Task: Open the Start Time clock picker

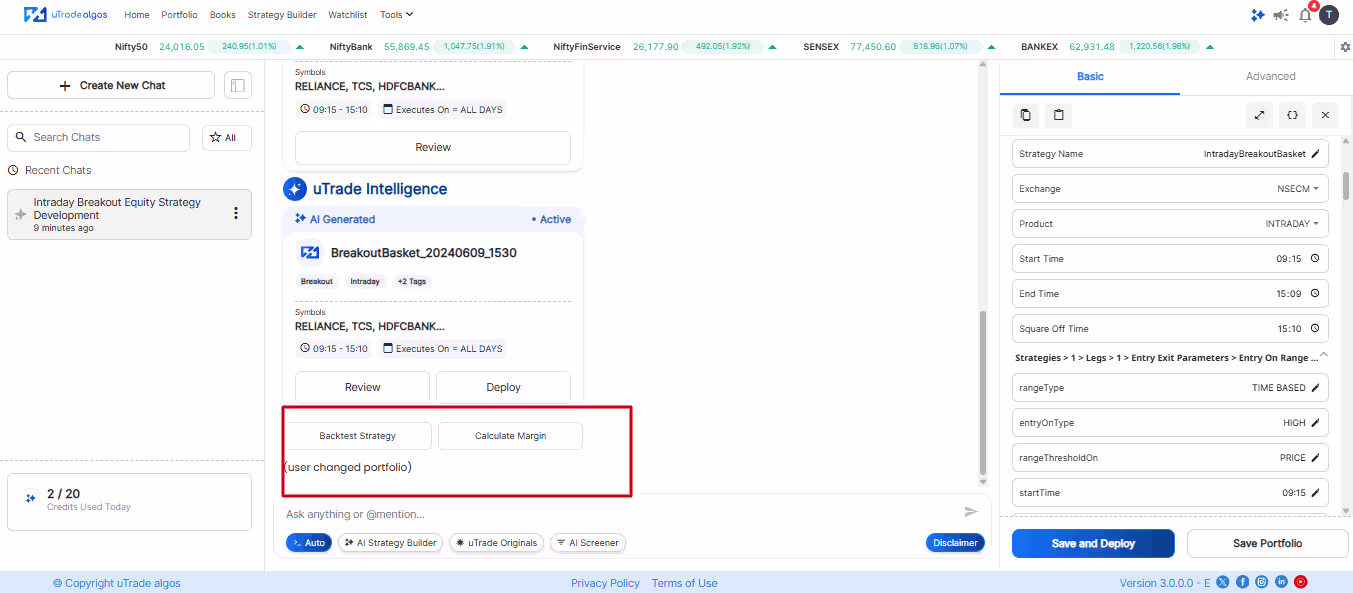Action: (1314, 259)
